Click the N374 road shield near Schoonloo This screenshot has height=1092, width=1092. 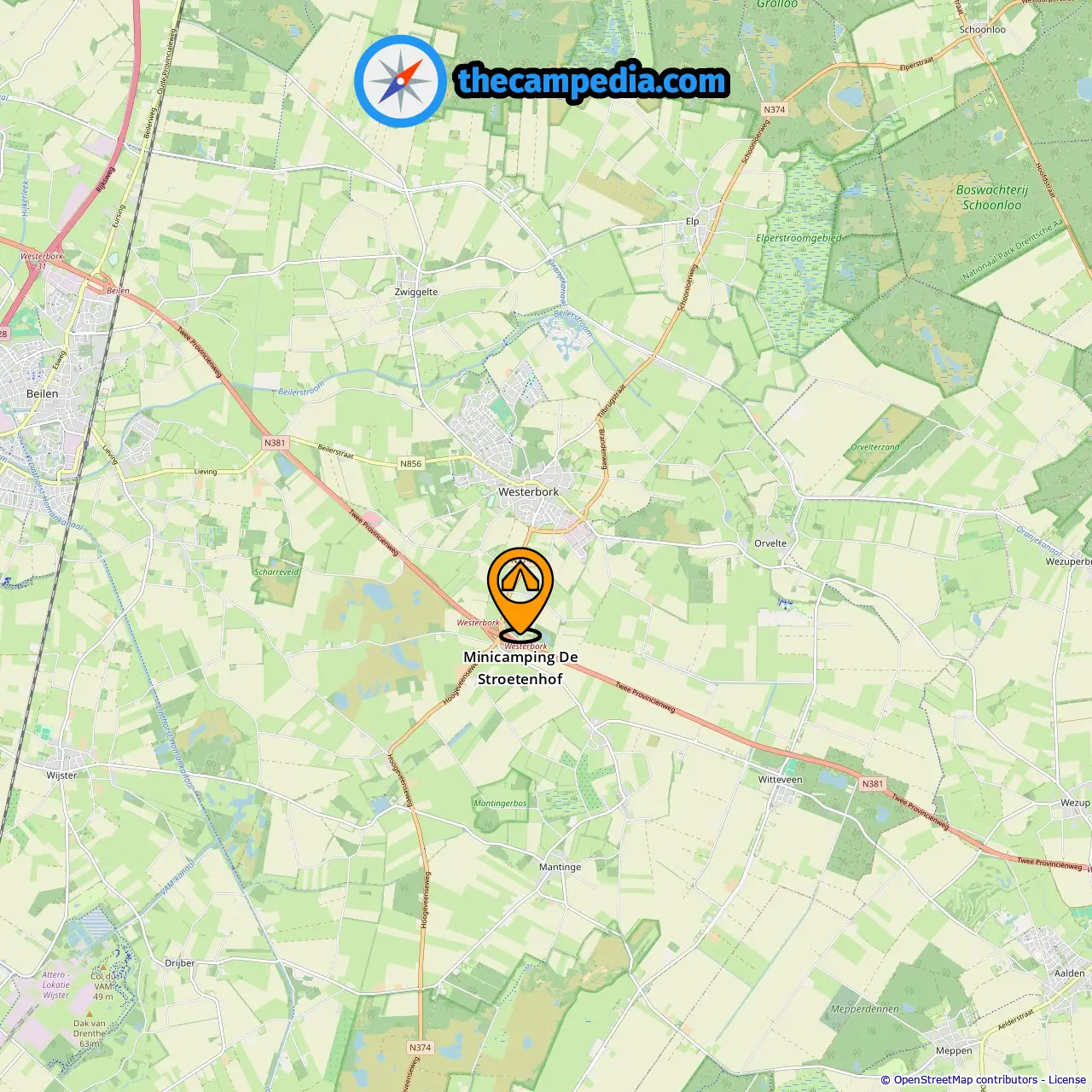click(774, 109)
